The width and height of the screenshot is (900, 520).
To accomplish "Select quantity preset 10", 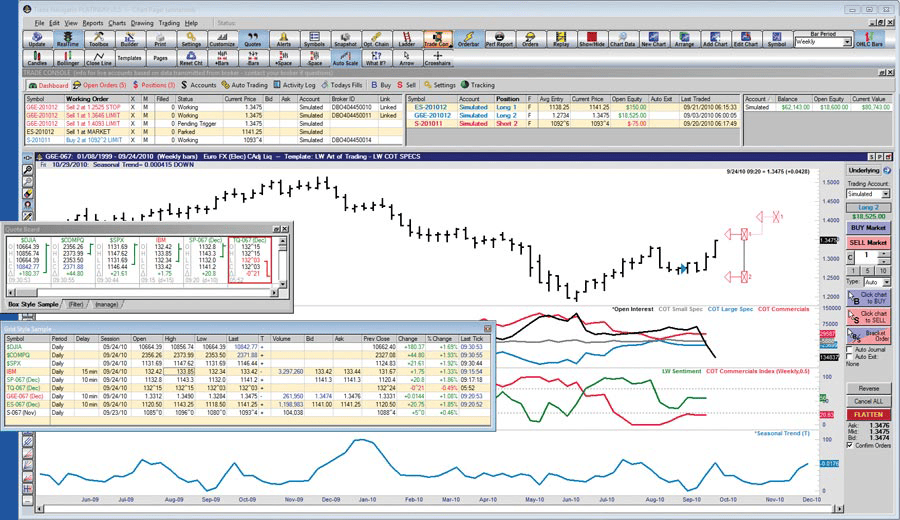I will pos(883,270).
